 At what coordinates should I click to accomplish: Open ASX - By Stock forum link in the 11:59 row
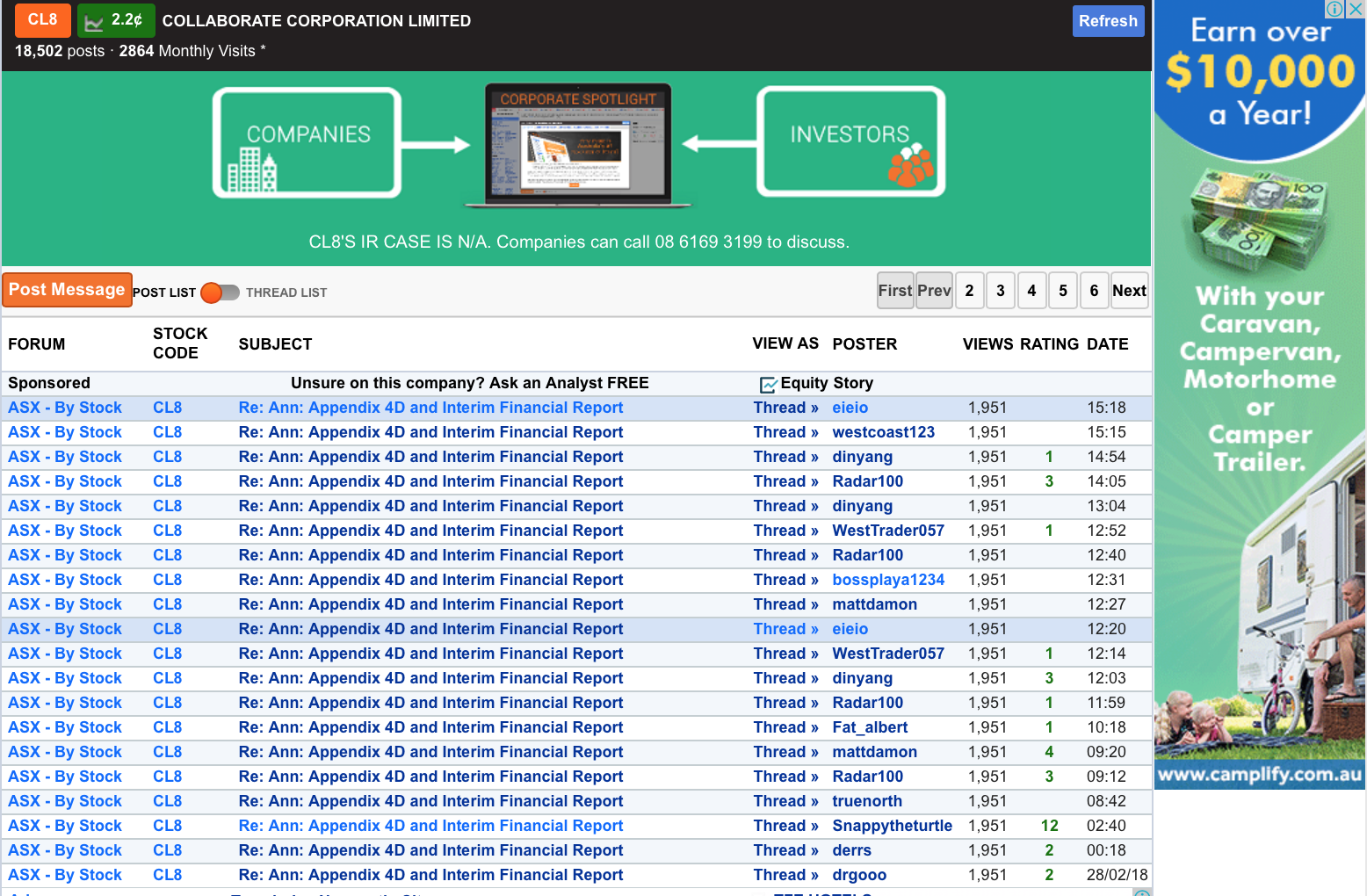coord(65,703)
